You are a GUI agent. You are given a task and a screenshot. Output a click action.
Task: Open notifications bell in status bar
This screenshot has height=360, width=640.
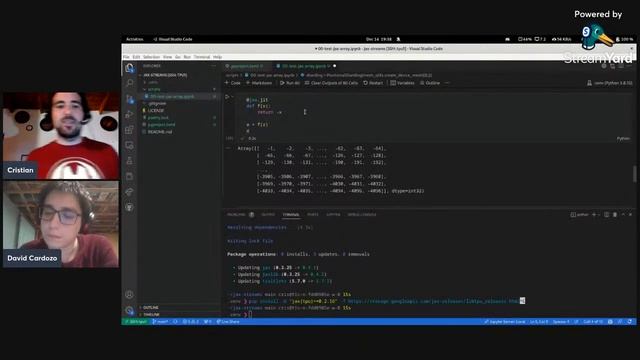coord(629,322)
